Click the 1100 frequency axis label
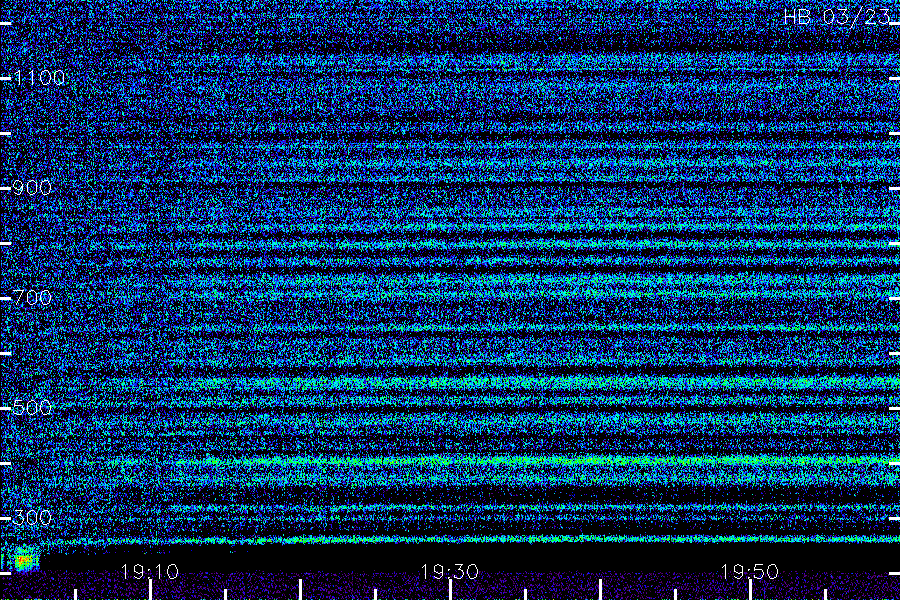 pos(39,78)
